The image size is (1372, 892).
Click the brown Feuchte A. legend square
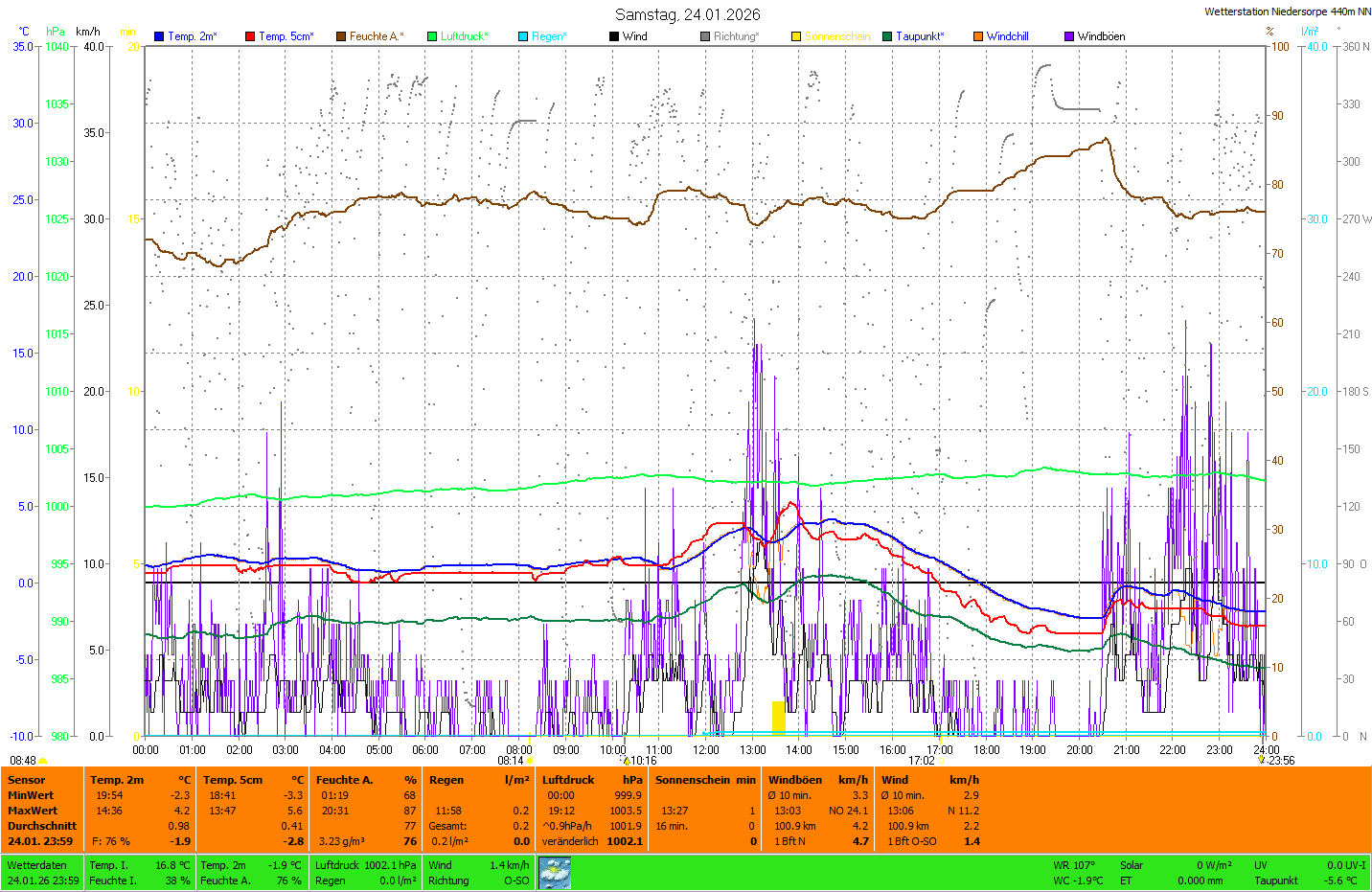pos(341,36)
